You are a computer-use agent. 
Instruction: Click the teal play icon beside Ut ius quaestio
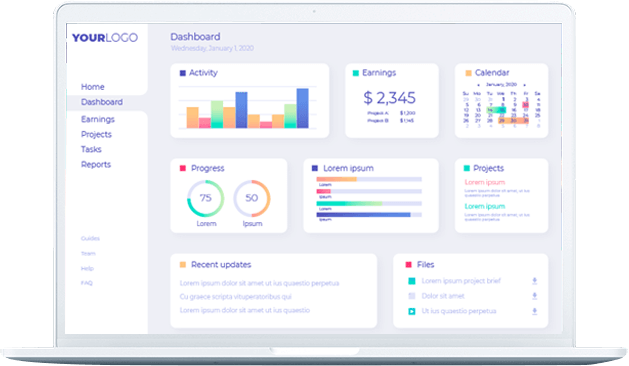click(412, 311)
